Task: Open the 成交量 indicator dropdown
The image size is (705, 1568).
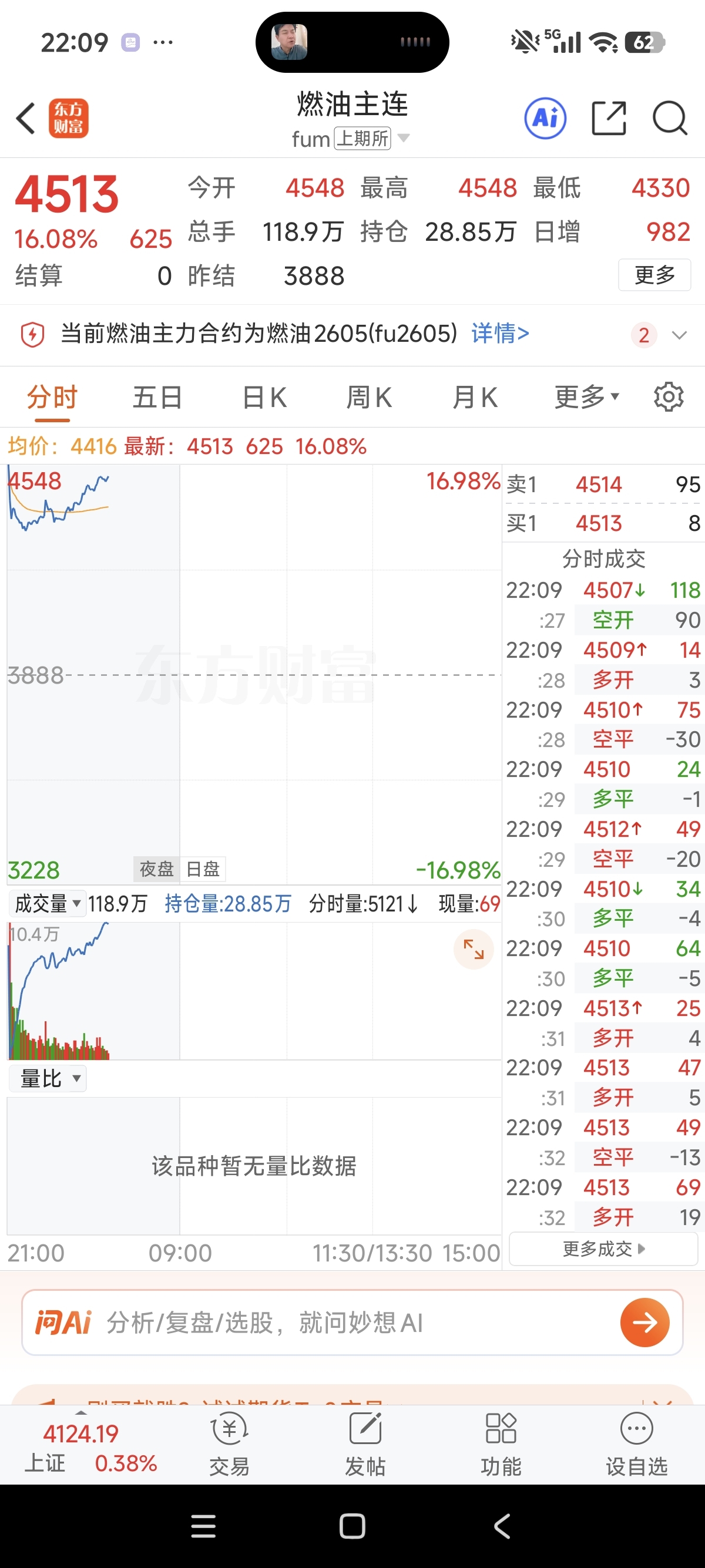Action: (x=48, y=903)
